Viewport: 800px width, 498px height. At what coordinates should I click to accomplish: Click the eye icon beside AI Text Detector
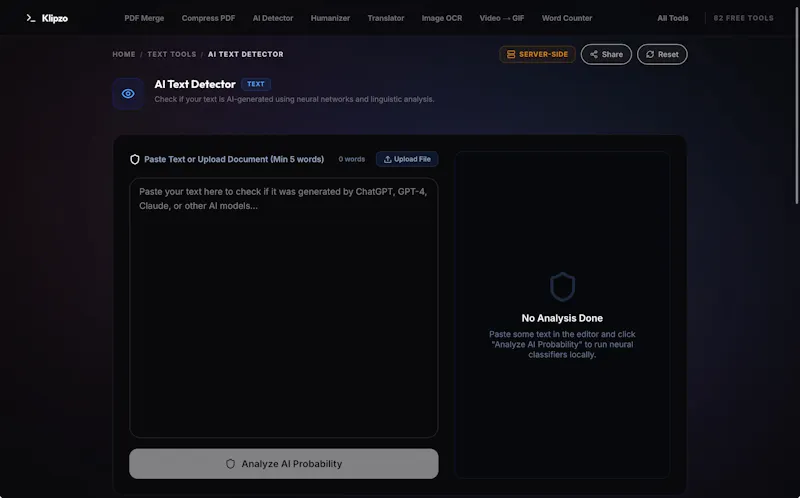128,94
